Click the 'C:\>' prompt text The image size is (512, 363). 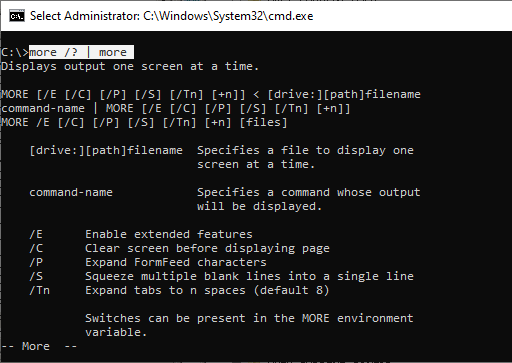pyautogui.click(x=15, y=52)
